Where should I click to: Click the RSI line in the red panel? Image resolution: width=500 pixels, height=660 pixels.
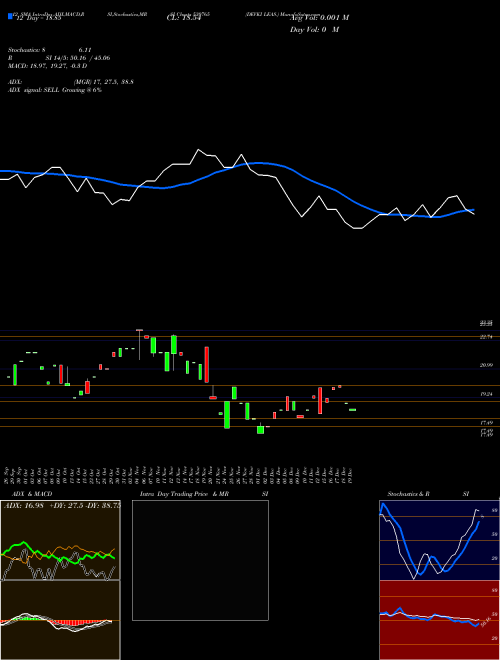429,616
